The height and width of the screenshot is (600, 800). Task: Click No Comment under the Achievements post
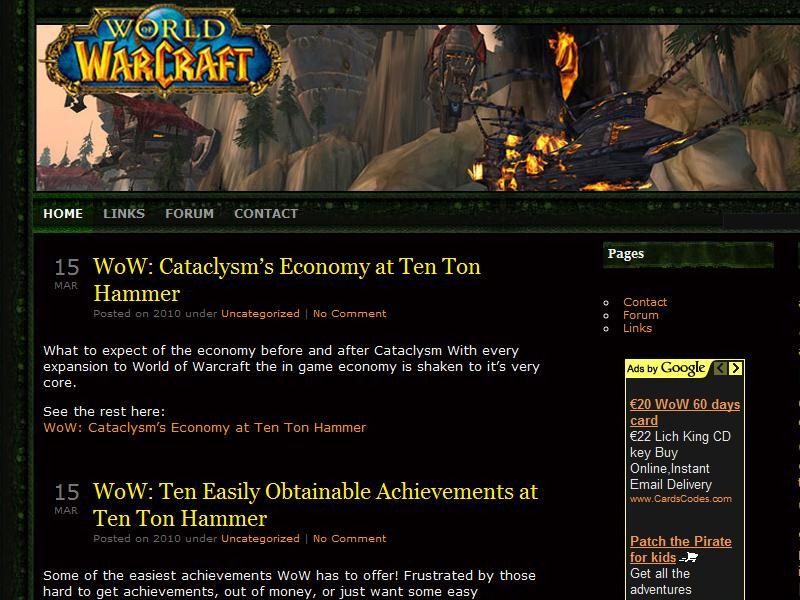click(x=349, y=539)
